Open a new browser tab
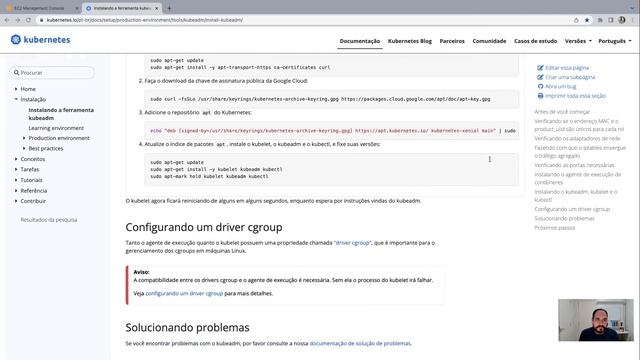Screen dimensions: 640x360 pyautogui.click(x=169, y=8)
